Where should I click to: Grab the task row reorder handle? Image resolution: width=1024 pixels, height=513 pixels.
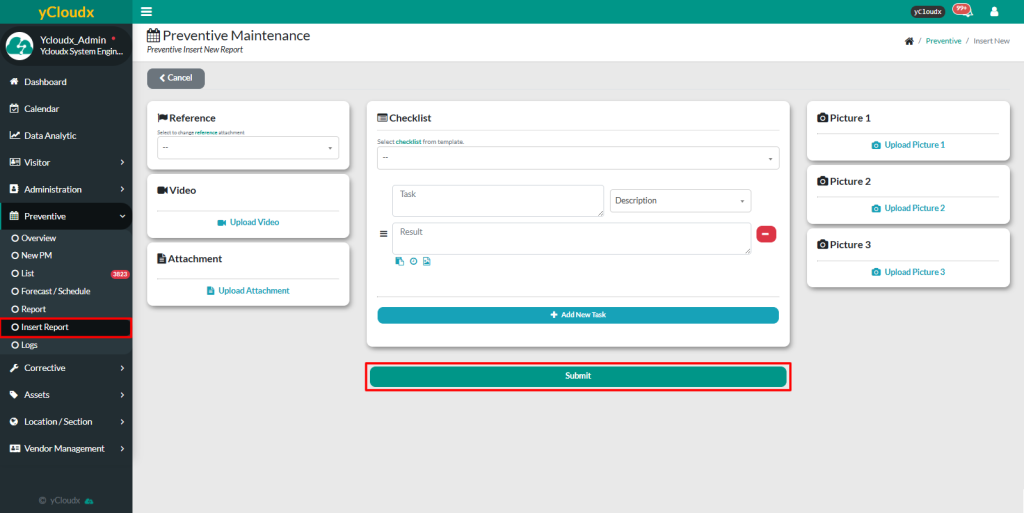click(383, 235)
